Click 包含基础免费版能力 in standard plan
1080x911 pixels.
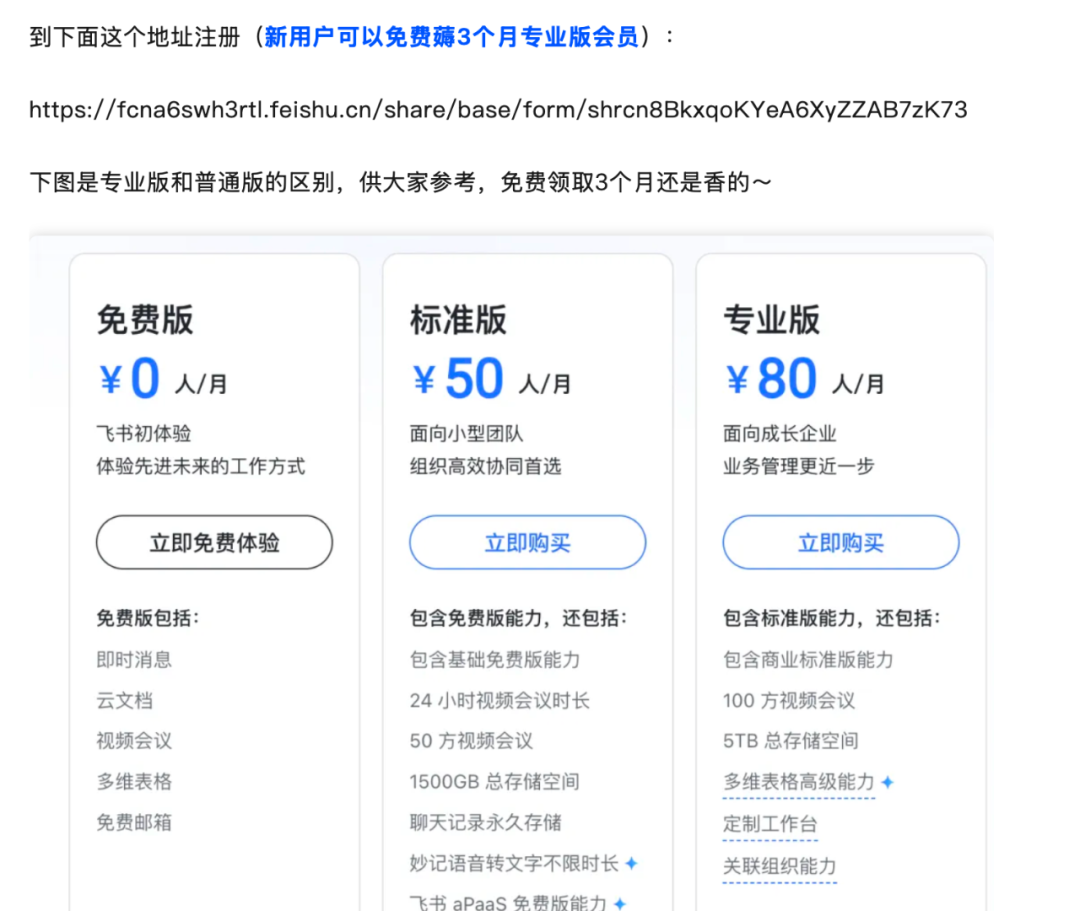[495, 660]
